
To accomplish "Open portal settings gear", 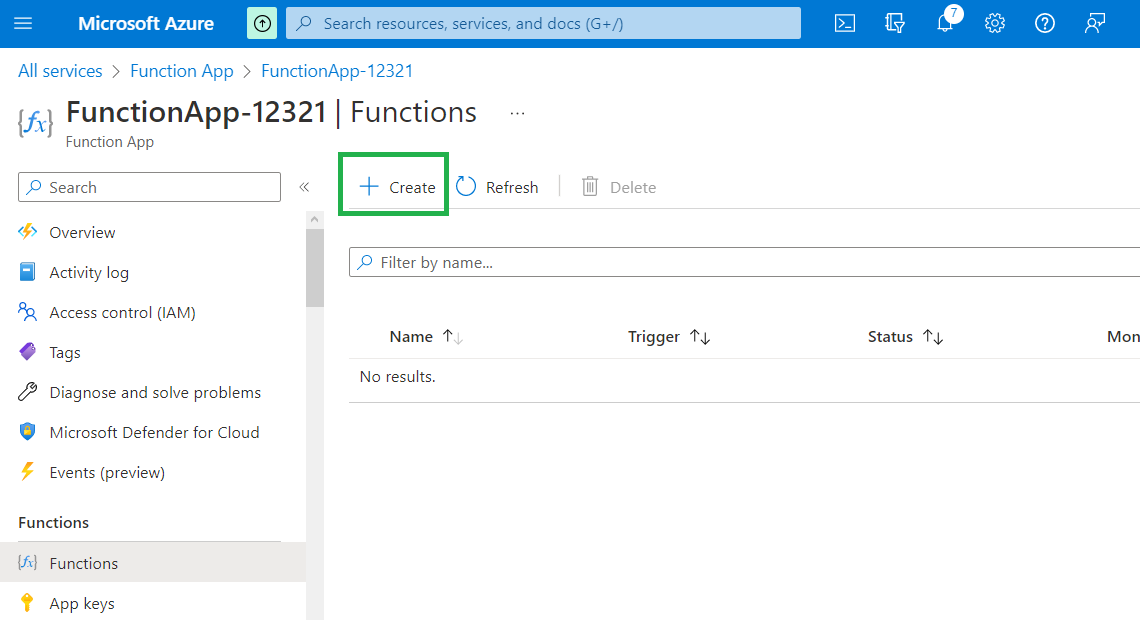I will [x=995, y=23].
